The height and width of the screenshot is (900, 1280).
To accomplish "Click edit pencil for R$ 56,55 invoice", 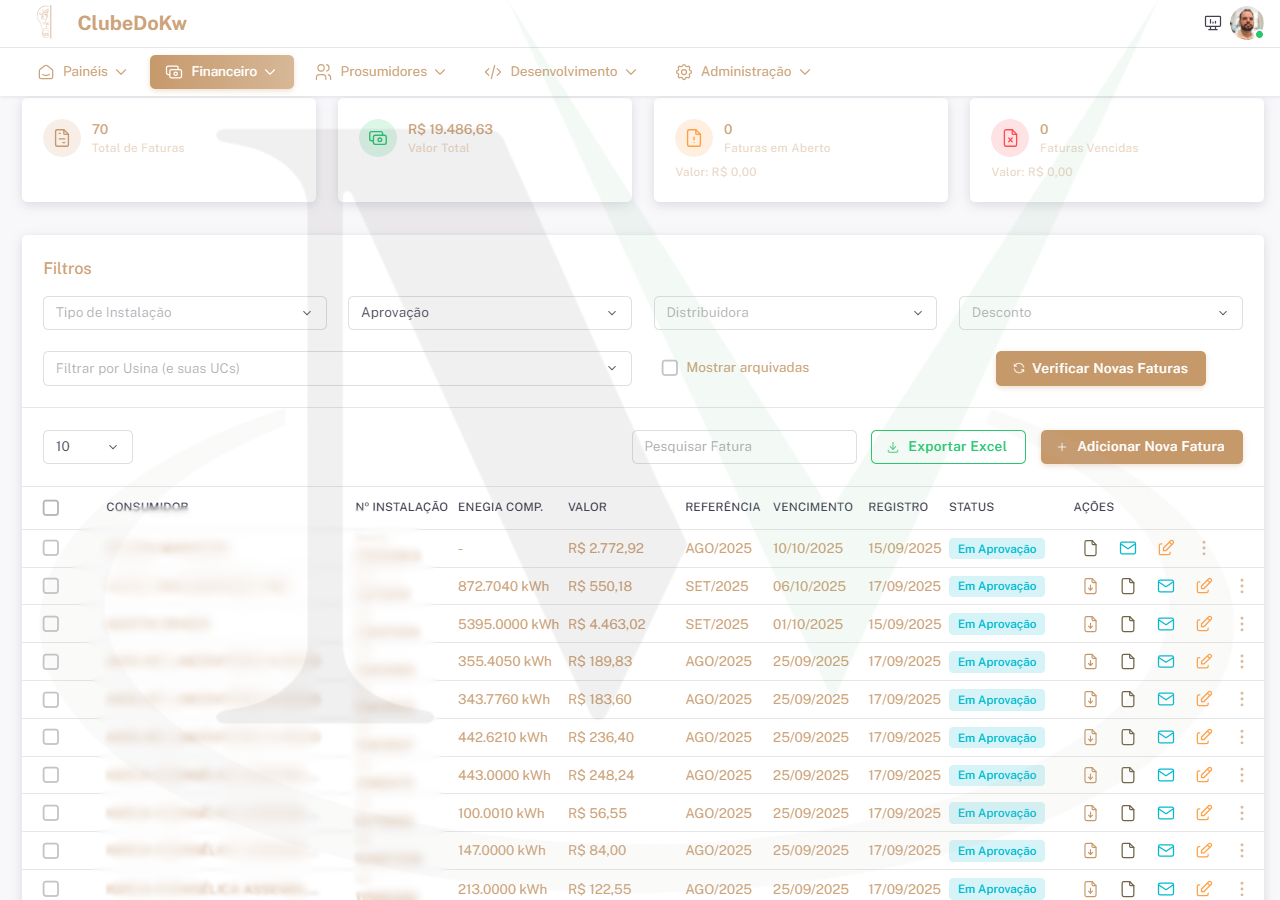I will pyautogui.click(x=1204, y=813).
